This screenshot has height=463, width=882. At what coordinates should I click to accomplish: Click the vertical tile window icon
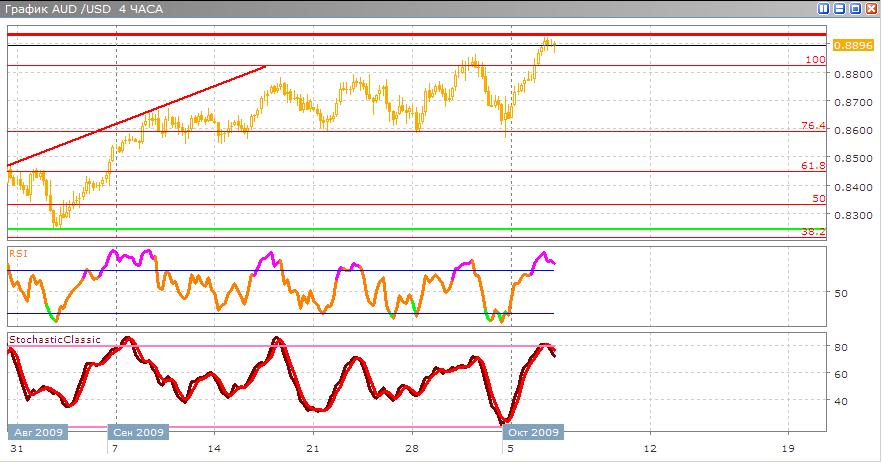click(x=823, y=8)
